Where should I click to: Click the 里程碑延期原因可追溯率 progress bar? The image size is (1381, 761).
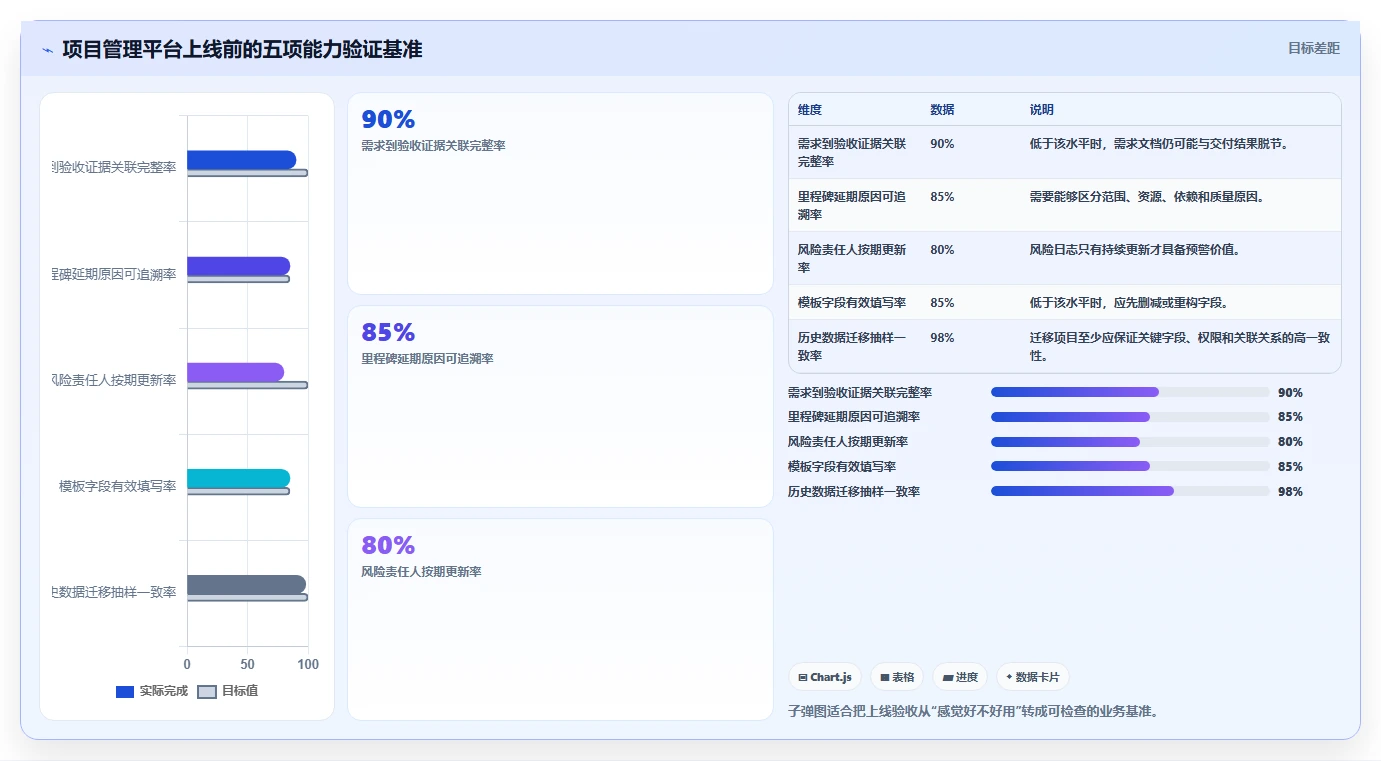[1130, 417]
